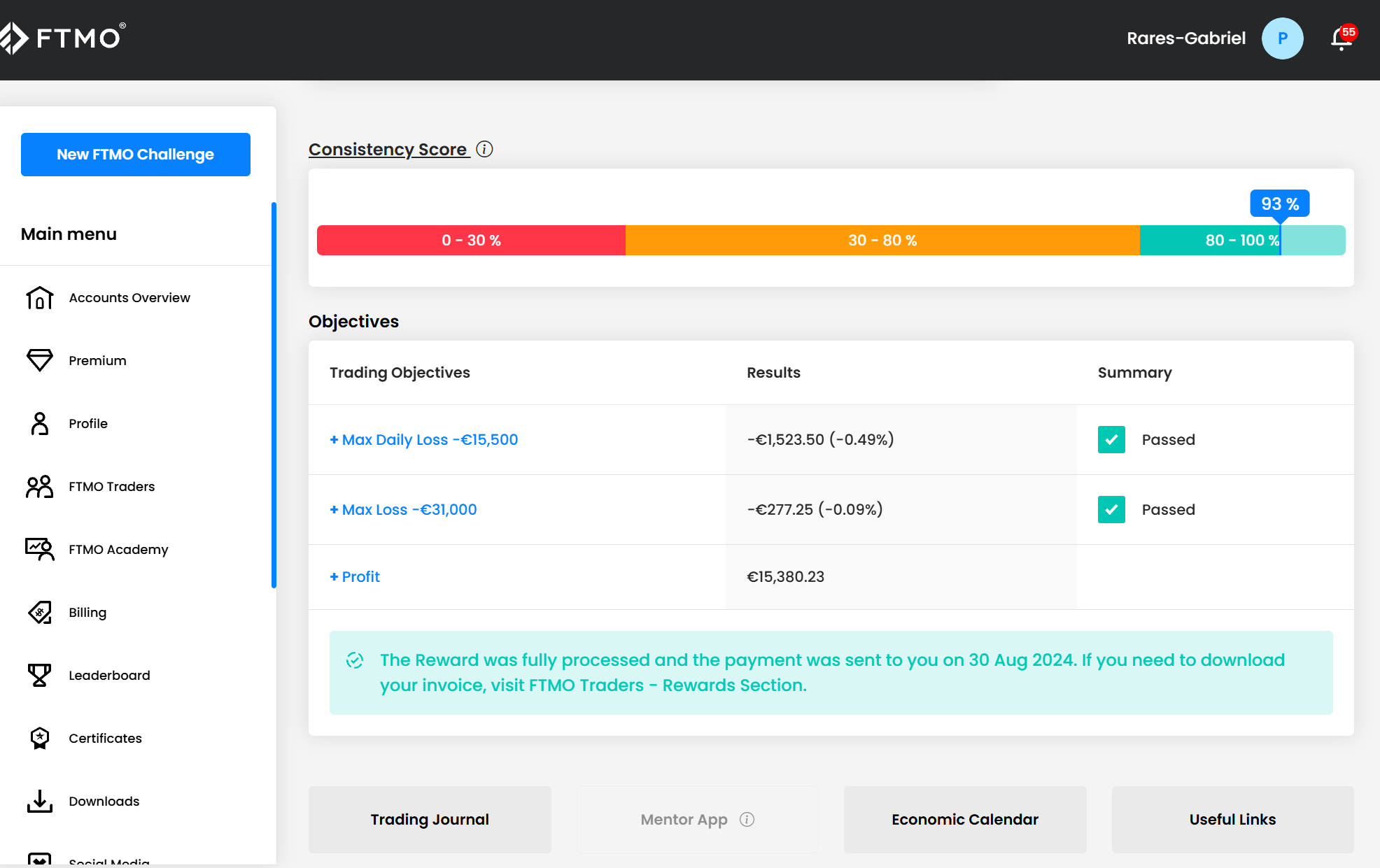Open Leaderboard menu item
This screenshot has height=868, width=1380.
pos(109,675)
